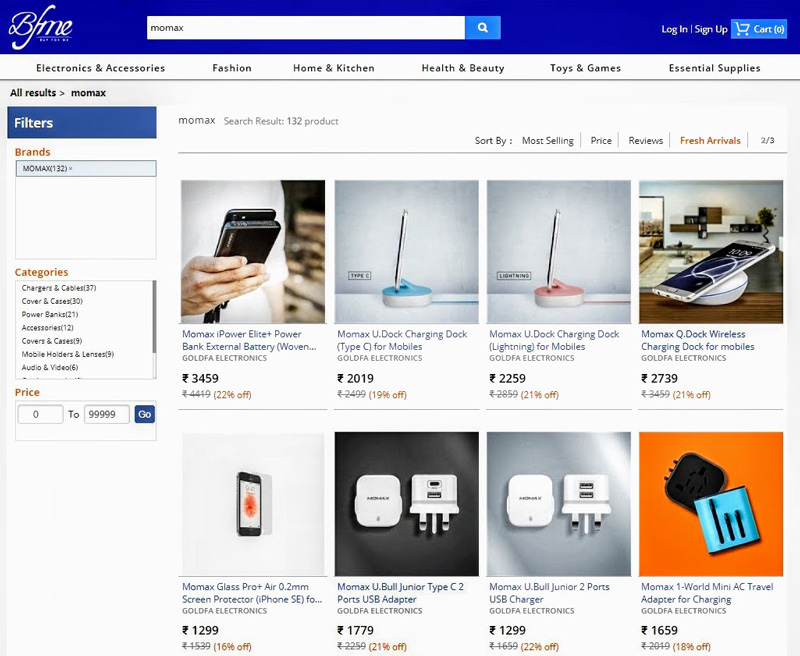Filter by Accessories(12) category
Viewport: 800px width, 656px height.
click(47, 327)
